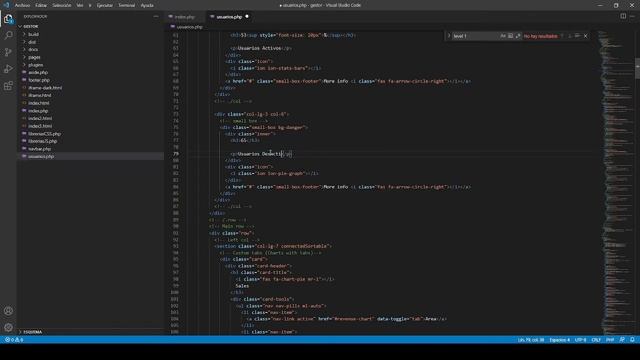Click the editor vertical scrollbar thumb
The image size is (640, 360).
[x=637, y=69]
